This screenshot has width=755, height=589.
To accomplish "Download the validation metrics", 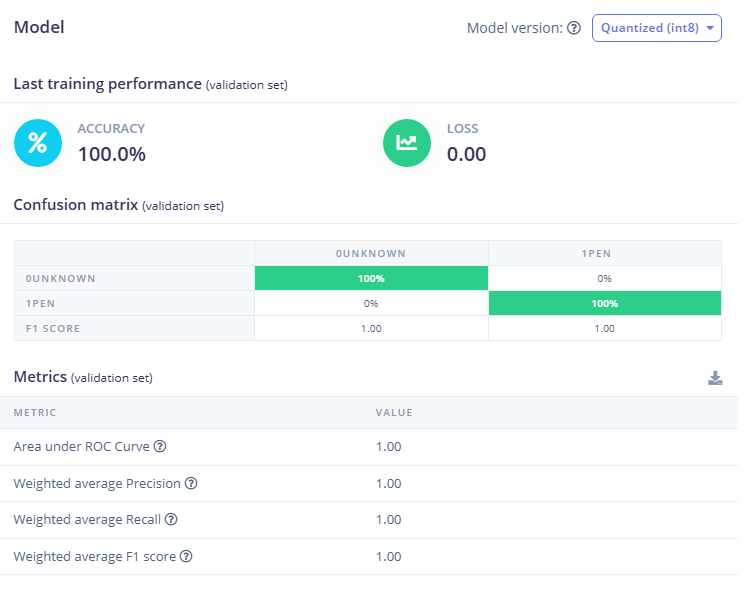I will click(x=715, y=378).
